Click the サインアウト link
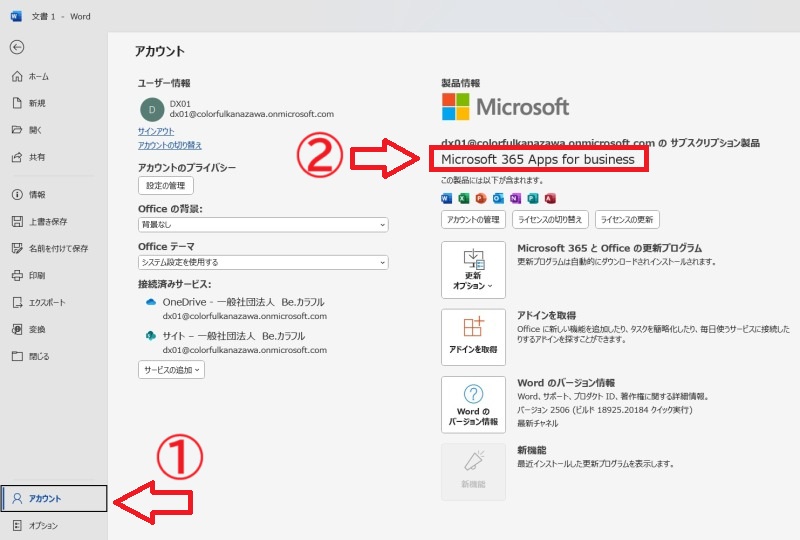The height and width of the screenshot is (540, 800). click(x=156, y=131)
